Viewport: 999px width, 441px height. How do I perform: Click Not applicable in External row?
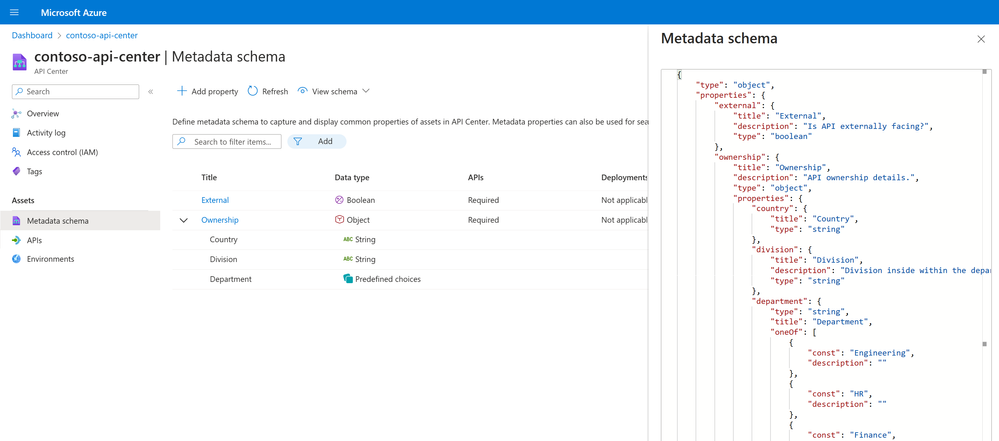pyautogui.click(x=624, y=200)
